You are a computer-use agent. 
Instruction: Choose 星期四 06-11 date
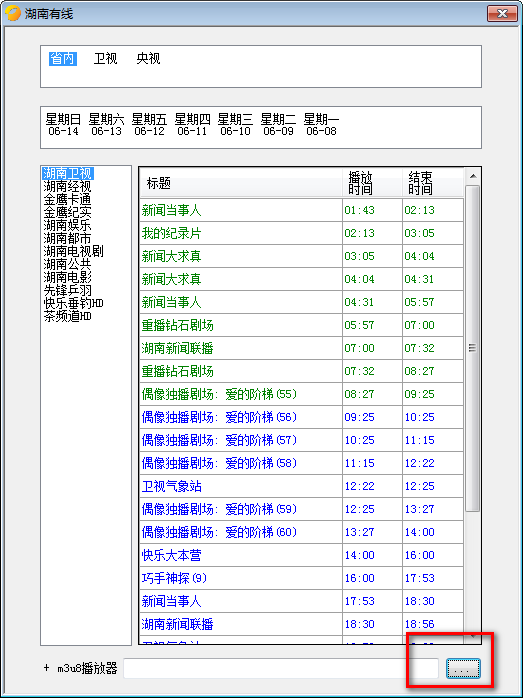point(192,125)
